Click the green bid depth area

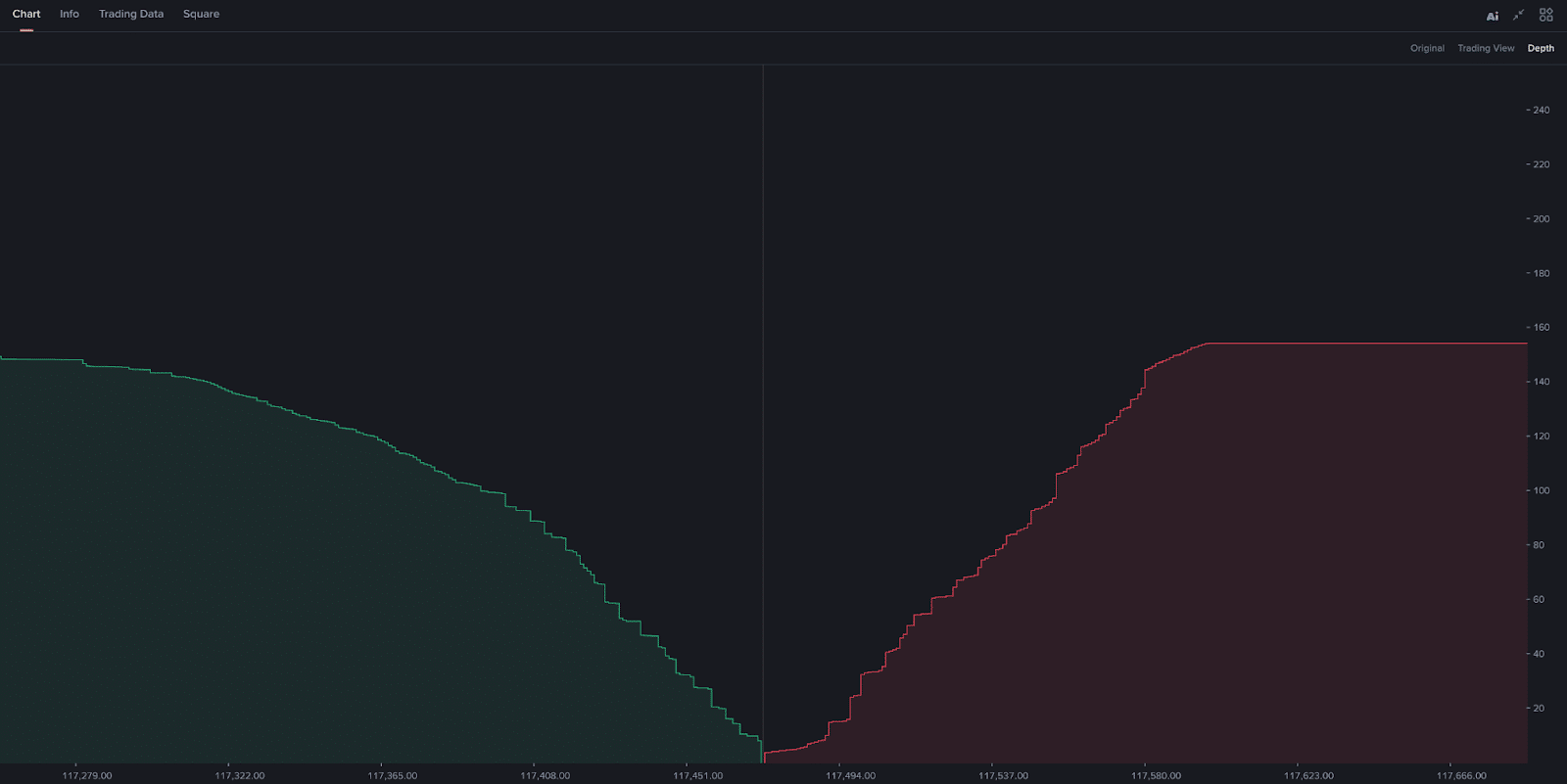coord(294,607)
